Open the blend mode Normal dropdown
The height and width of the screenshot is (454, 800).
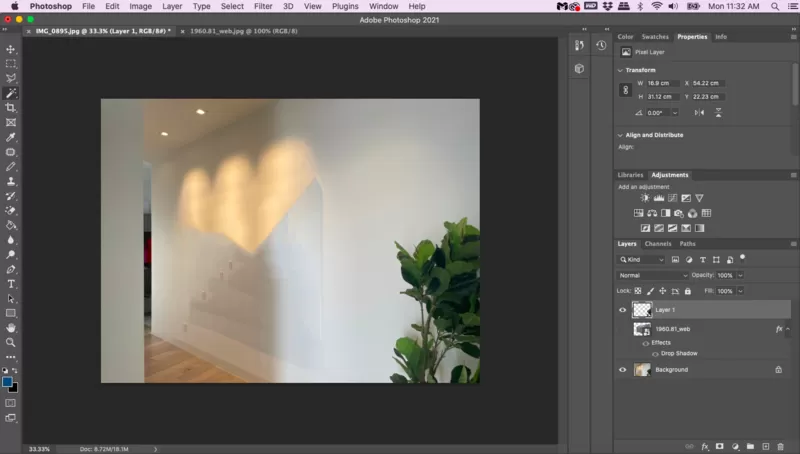653,275
